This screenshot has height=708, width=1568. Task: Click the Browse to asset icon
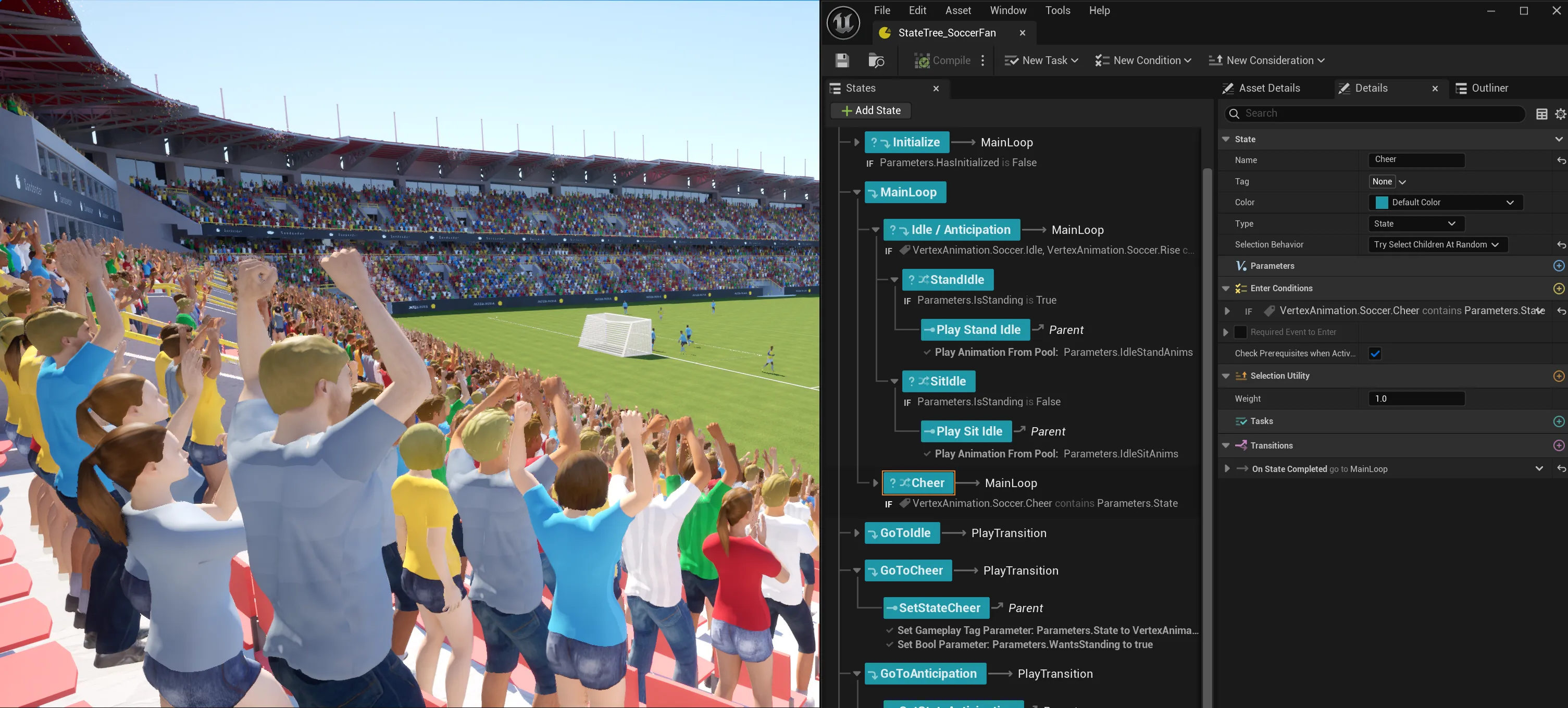point(876,60)
